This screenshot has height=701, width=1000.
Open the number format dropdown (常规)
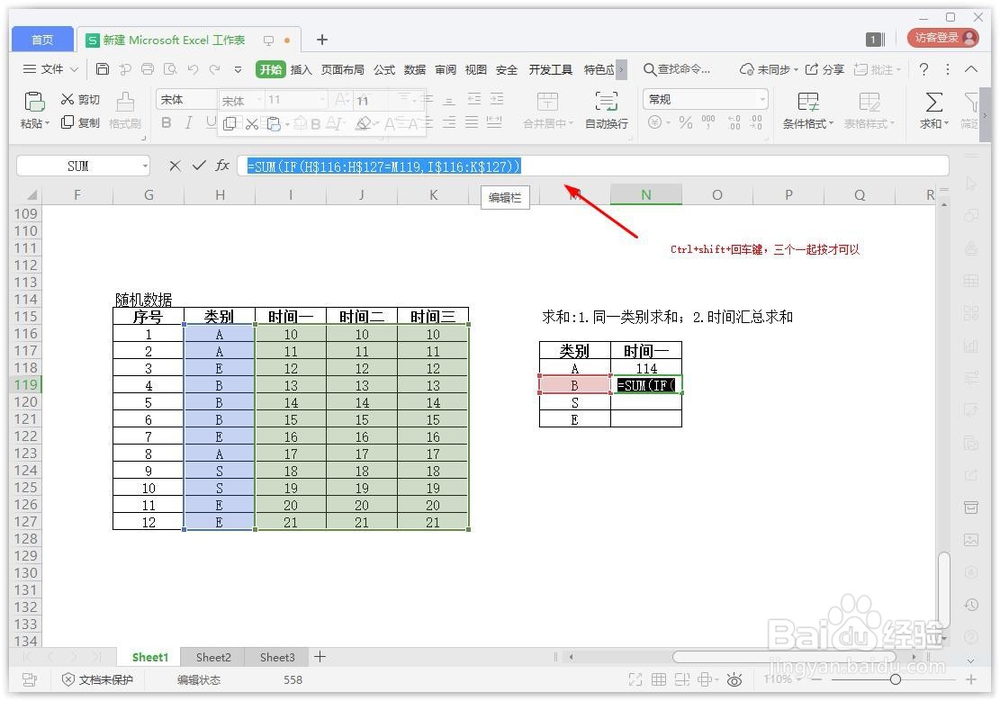[762, 100]
